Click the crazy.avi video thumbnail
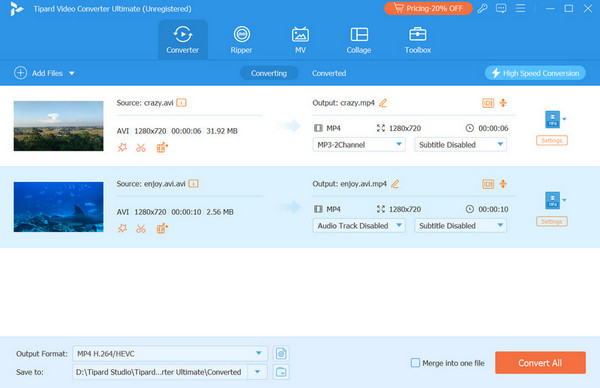The width and height of the screenshot is (600, 388). click(59, 126)
